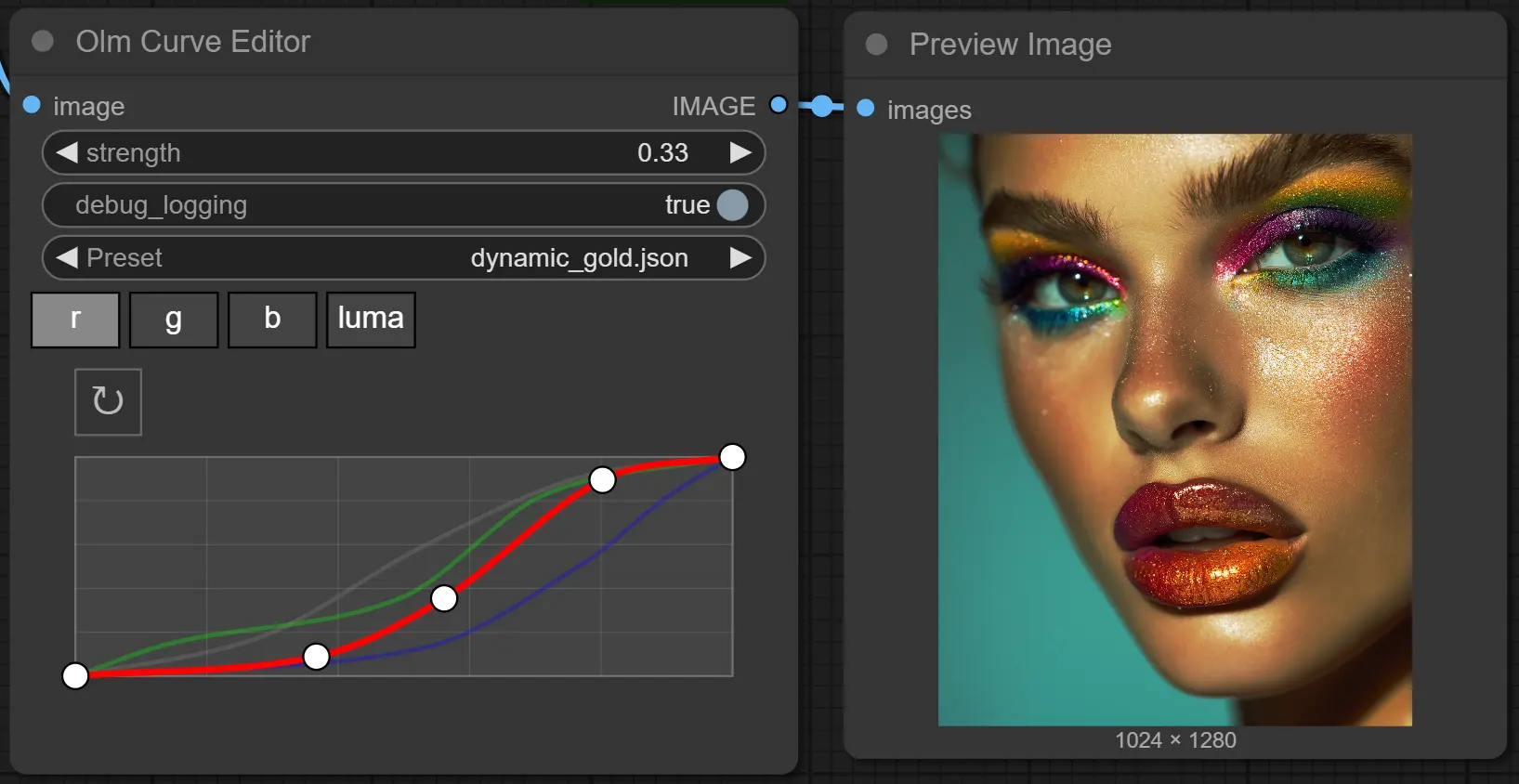The image size is (1519, 784).
Task: Click the reset curve icon
Action: coord(108,401)
